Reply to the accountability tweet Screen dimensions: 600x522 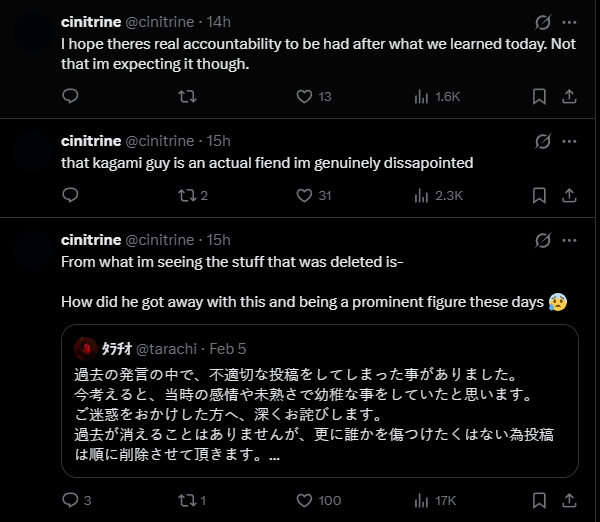tap(70, 96)
